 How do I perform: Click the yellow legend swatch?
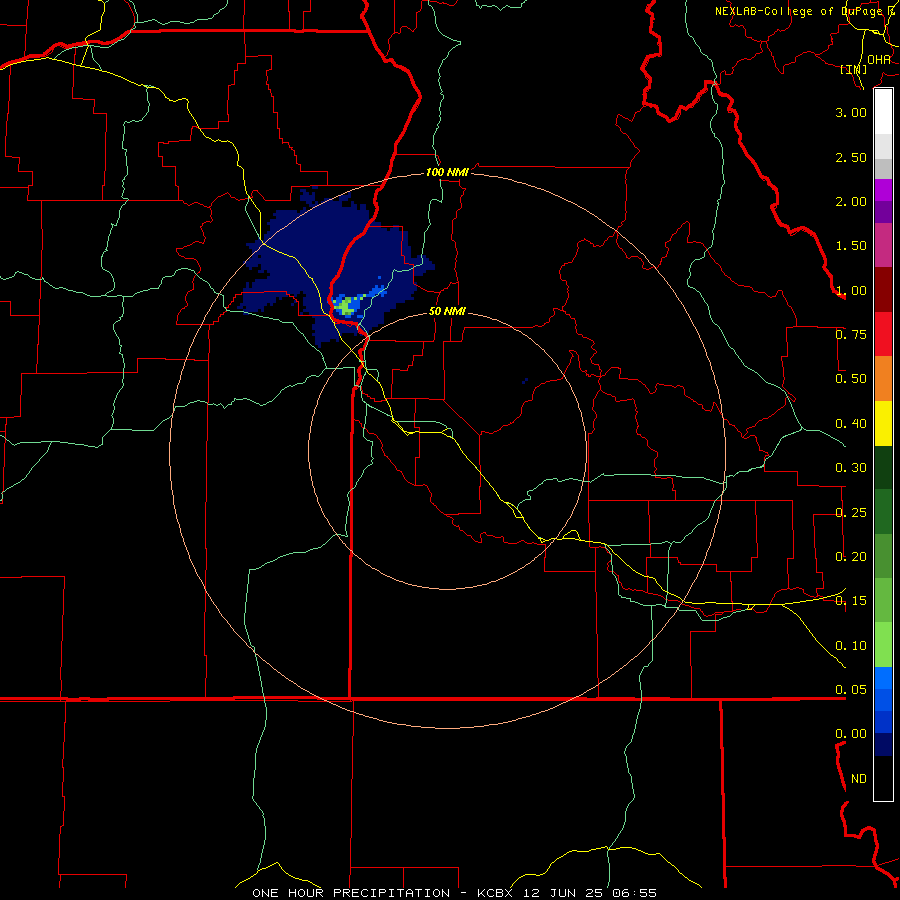[883, 423]
